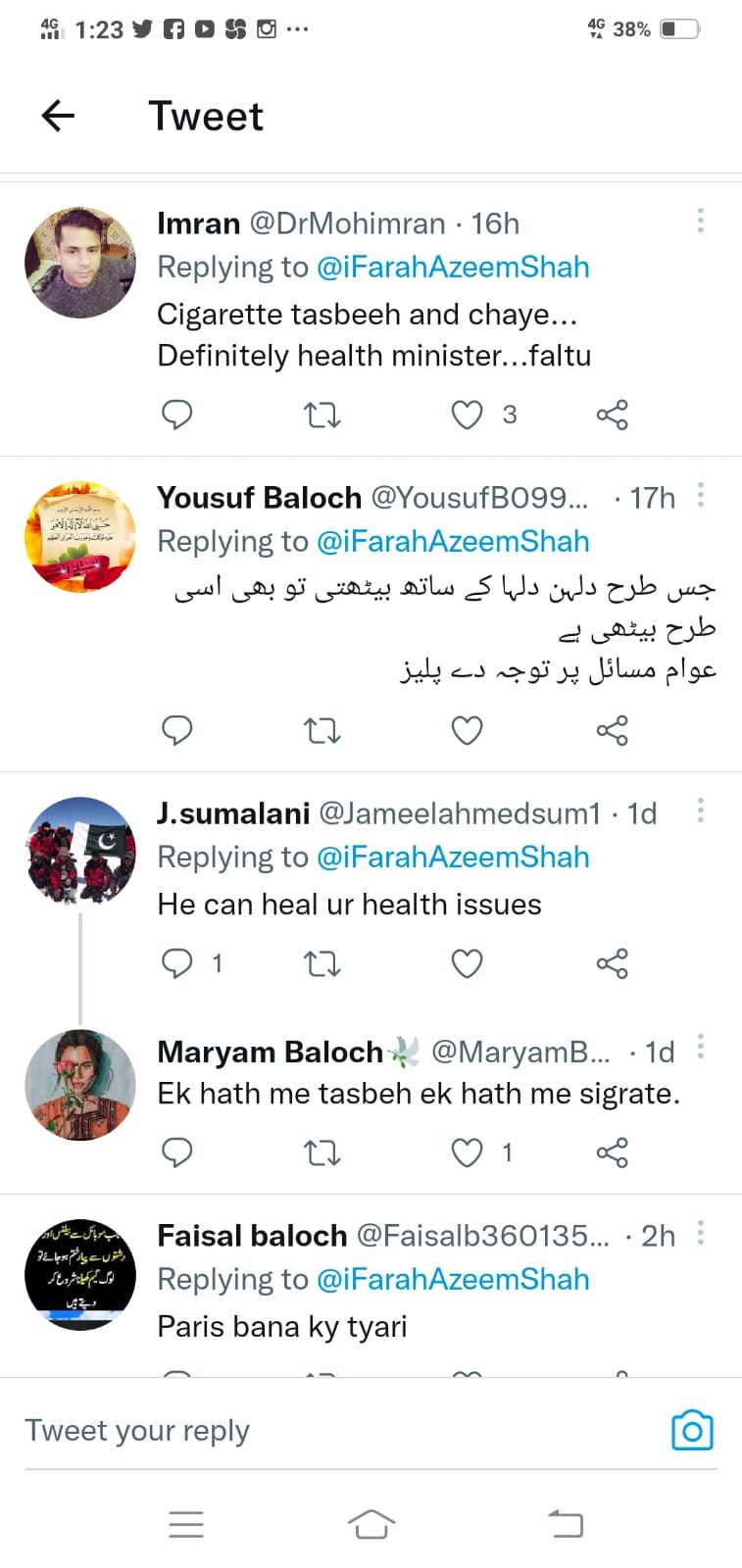
Task: Open the camera icon in reply bar
Action: [x=692, y=1430]
